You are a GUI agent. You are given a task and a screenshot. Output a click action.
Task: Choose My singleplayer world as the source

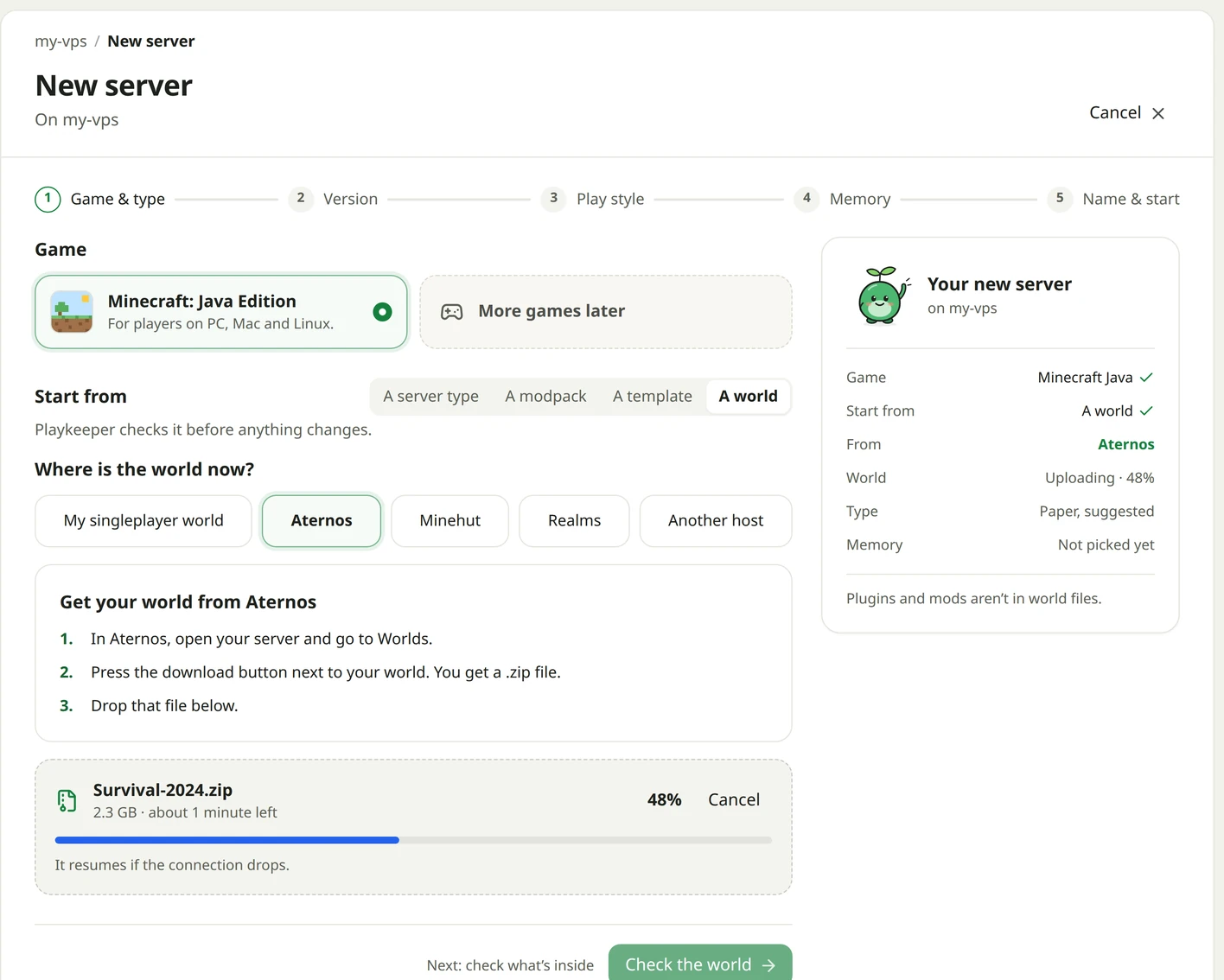tap(143, 521)
